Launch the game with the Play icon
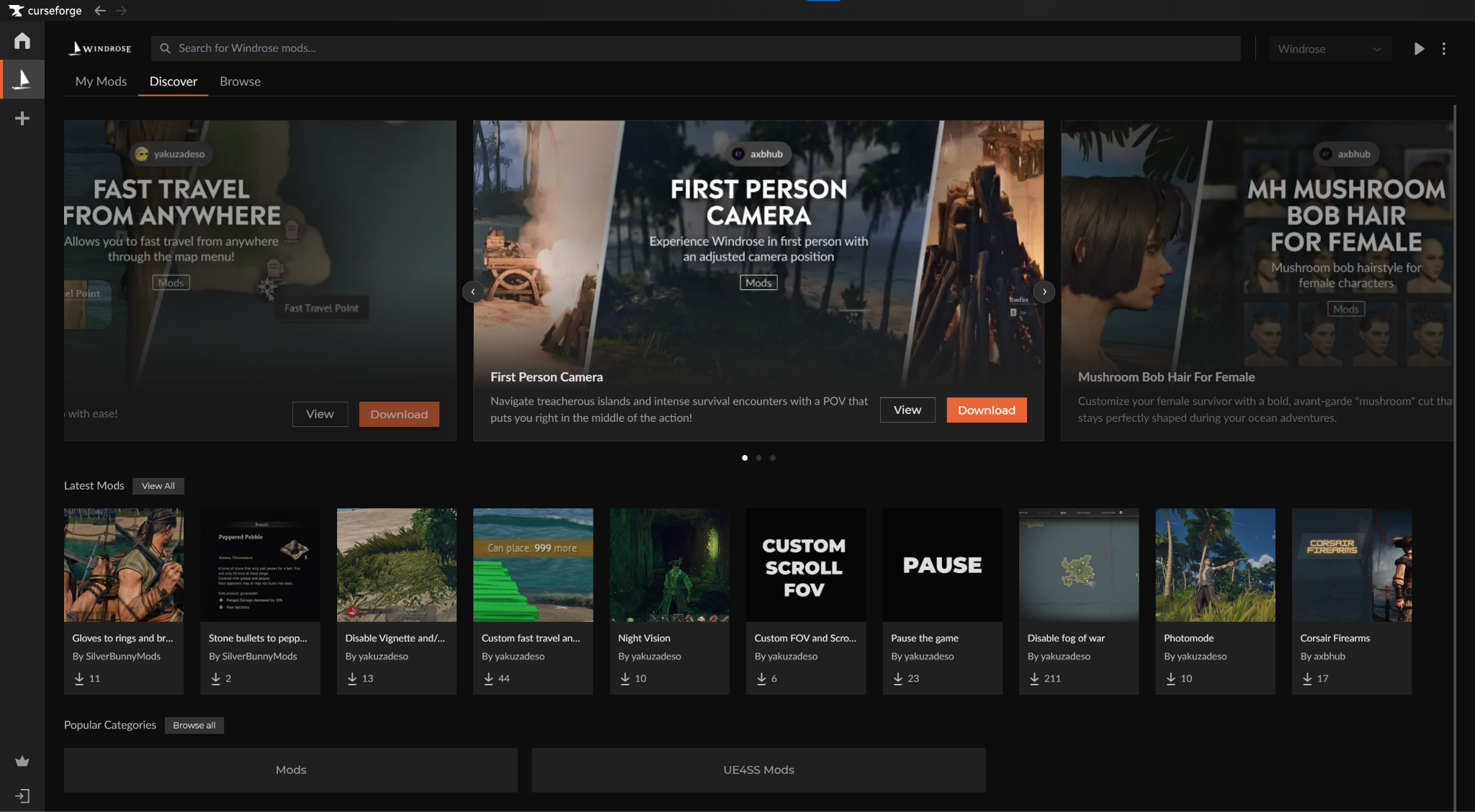Screen dimensions: 1475x812 tap(1419, 49)
